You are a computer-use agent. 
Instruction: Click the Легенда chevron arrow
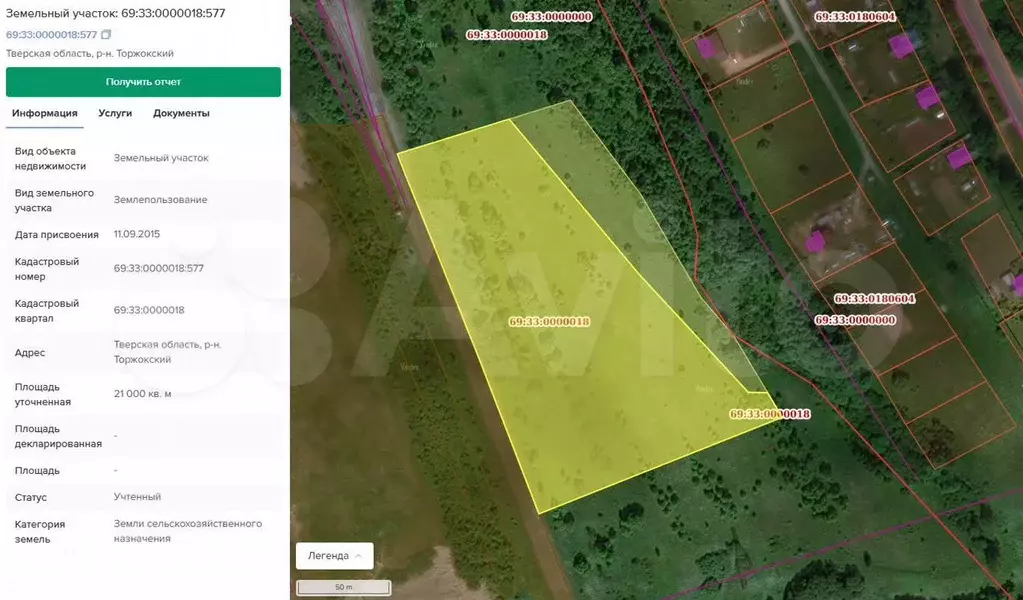point(358,556)
